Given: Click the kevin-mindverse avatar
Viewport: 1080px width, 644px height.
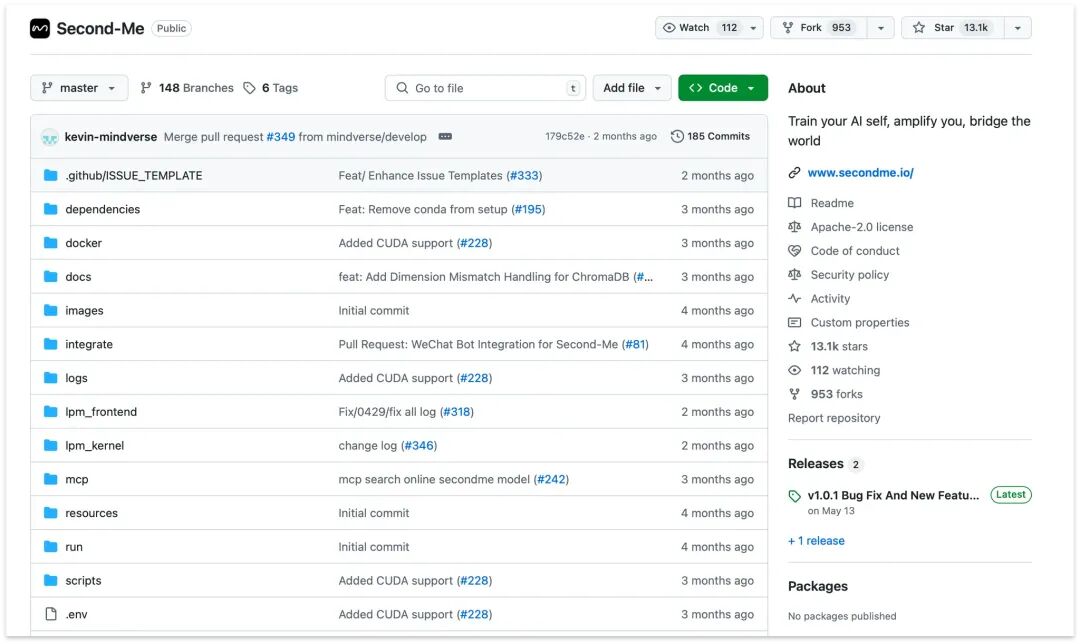Looking at the screenshot, I should pos(50,137).
